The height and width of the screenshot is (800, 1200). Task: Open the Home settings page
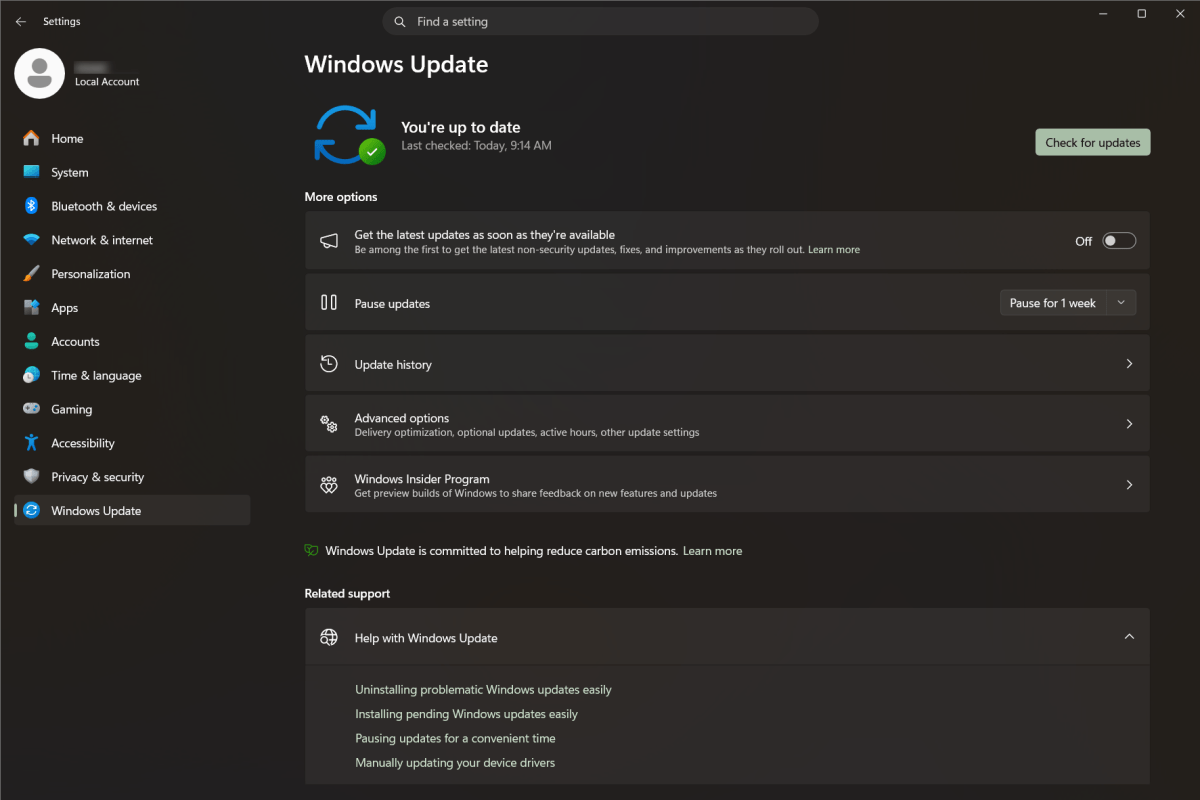click(132, 138)
